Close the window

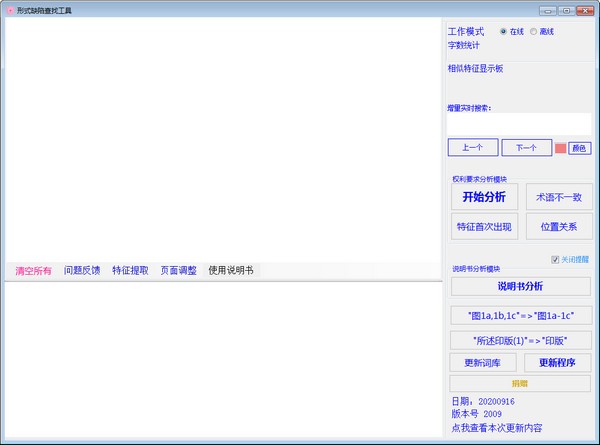(585, 11)
